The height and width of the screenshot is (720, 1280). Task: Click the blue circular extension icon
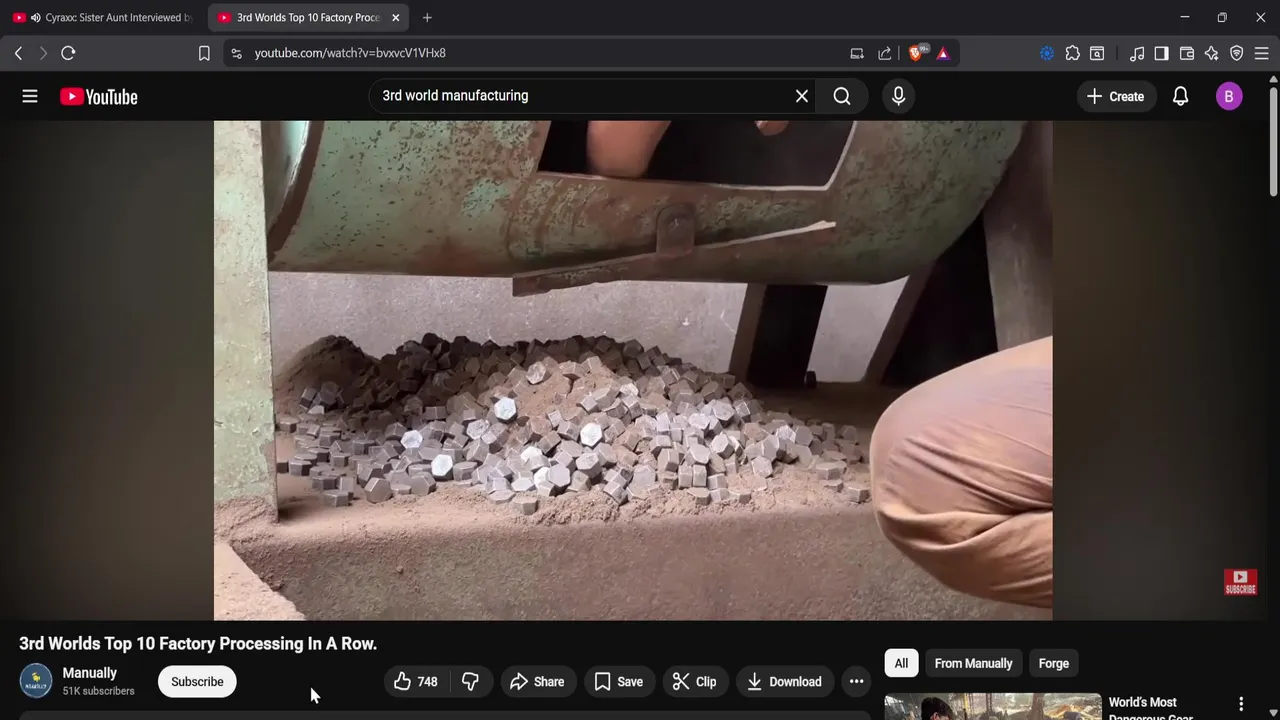pyautogui.click(x=1047, y=53)
